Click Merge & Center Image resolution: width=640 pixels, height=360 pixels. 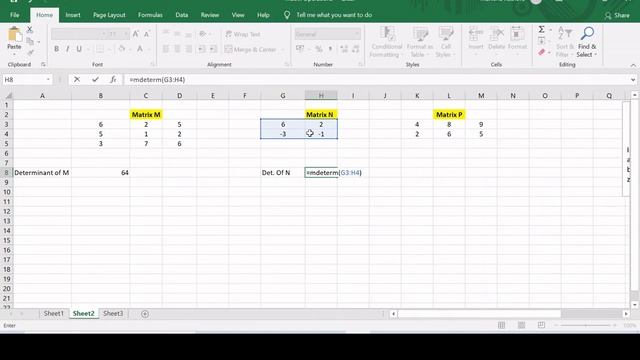coord(250,49)
